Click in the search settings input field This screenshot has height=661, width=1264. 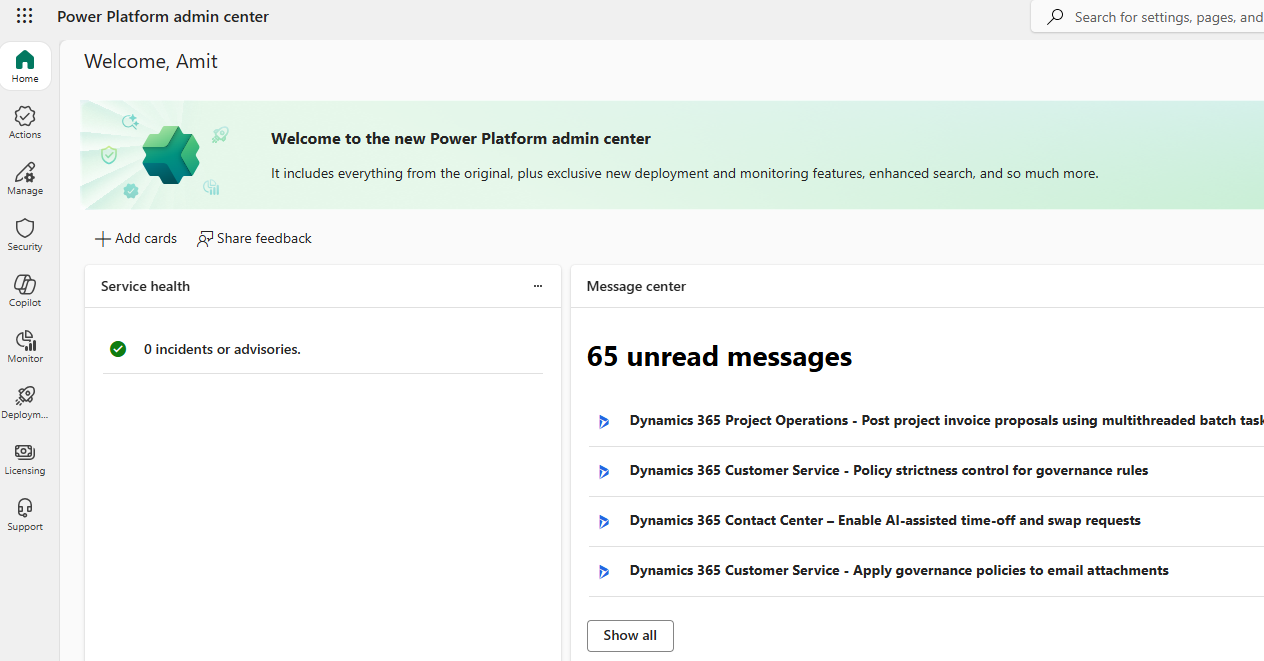tap(1168, 17)
